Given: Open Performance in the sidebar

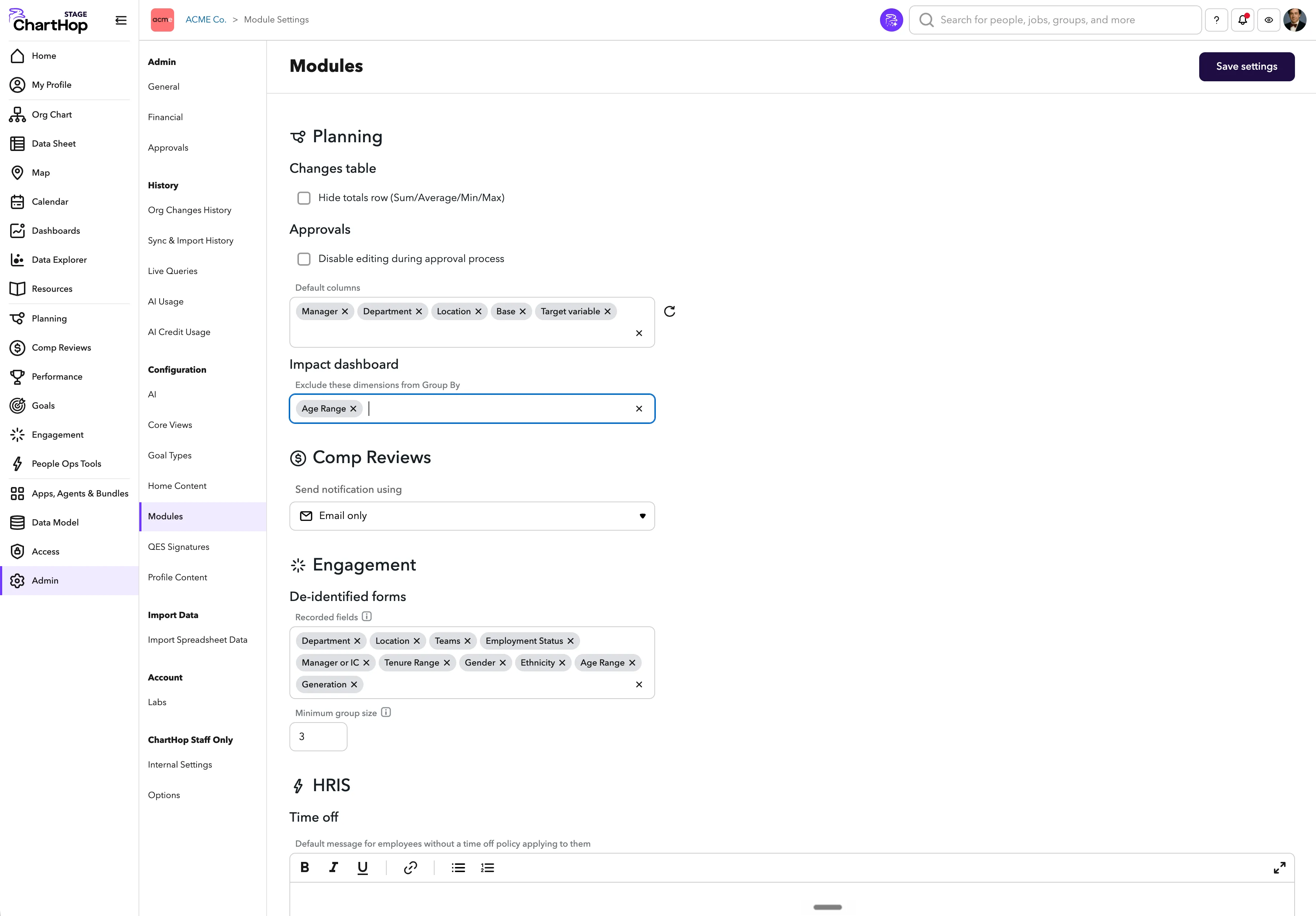Looking at the screenshot, I should [69, 377].
